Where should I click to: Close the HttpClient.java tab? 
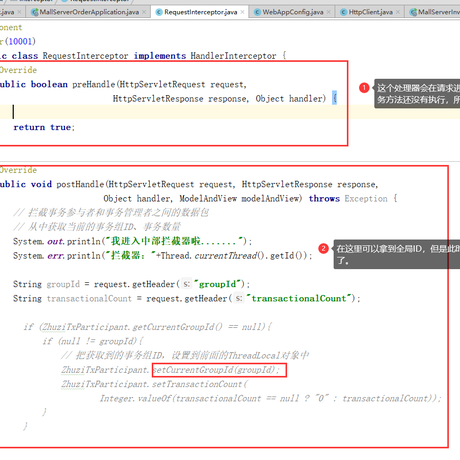(x=398, y=12)
